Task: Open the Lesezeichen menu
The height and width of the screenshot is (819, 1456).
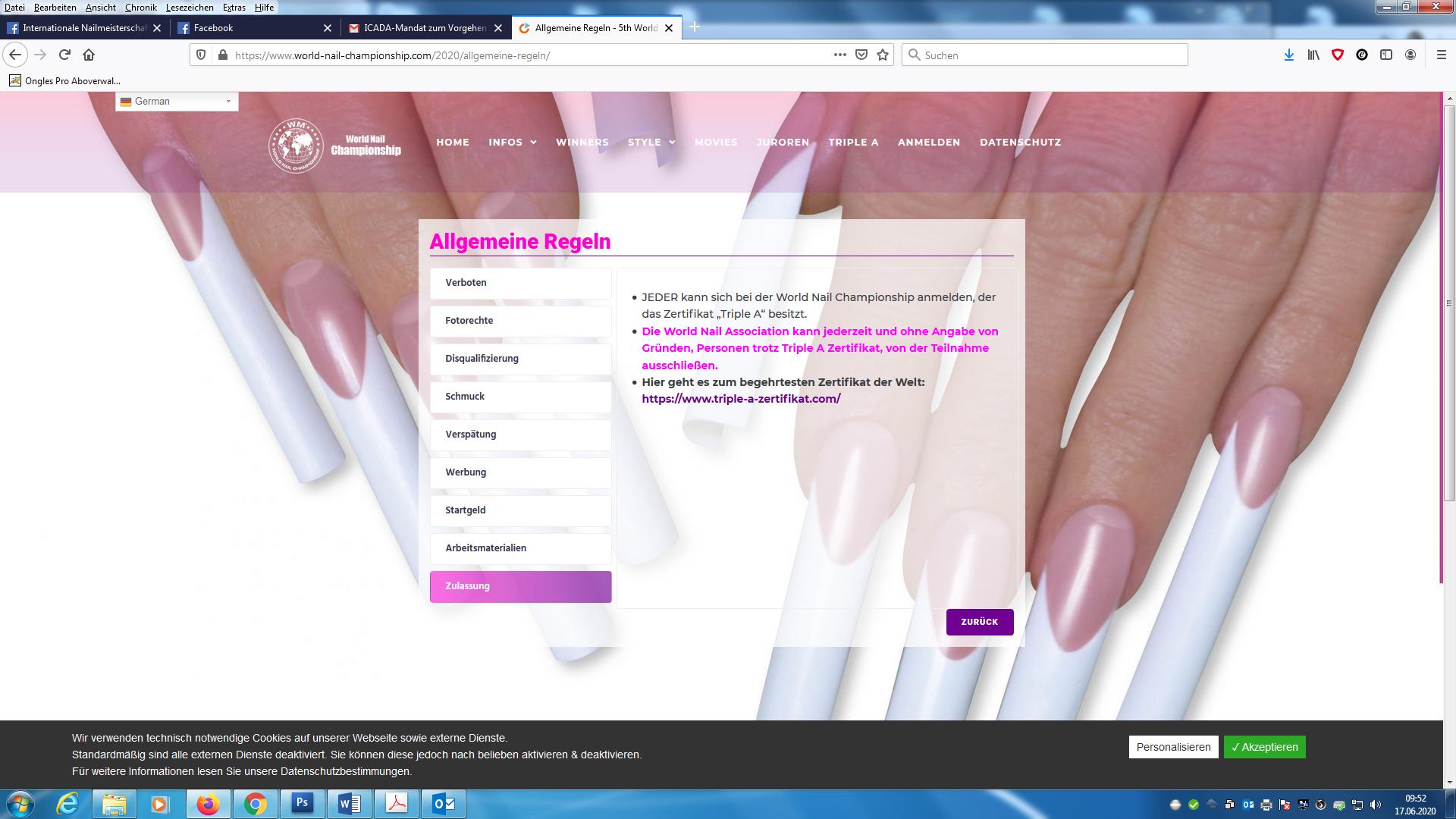Action: pos(190,7)
